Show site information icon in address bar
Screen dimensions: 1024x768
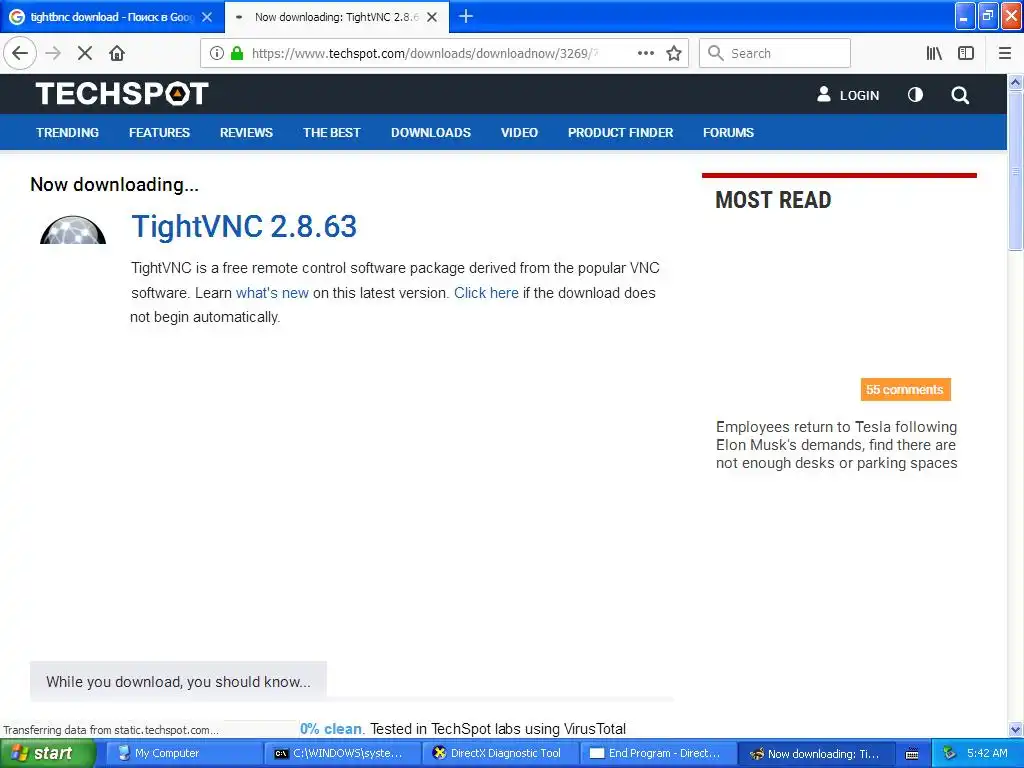coord(216,53)
